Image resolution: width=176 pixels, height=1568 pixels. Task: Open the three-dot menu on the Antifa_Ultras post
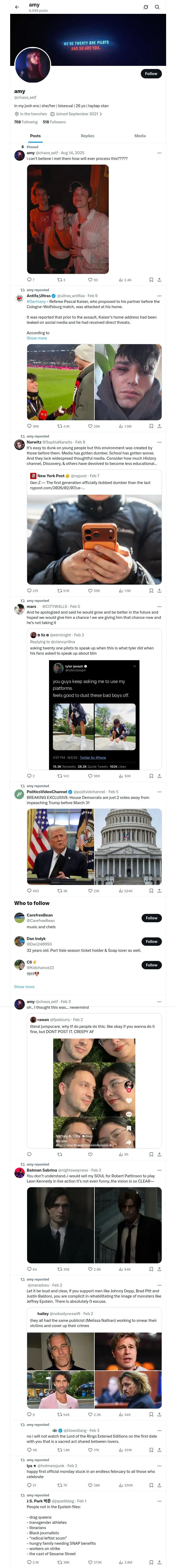coord(159,296)
